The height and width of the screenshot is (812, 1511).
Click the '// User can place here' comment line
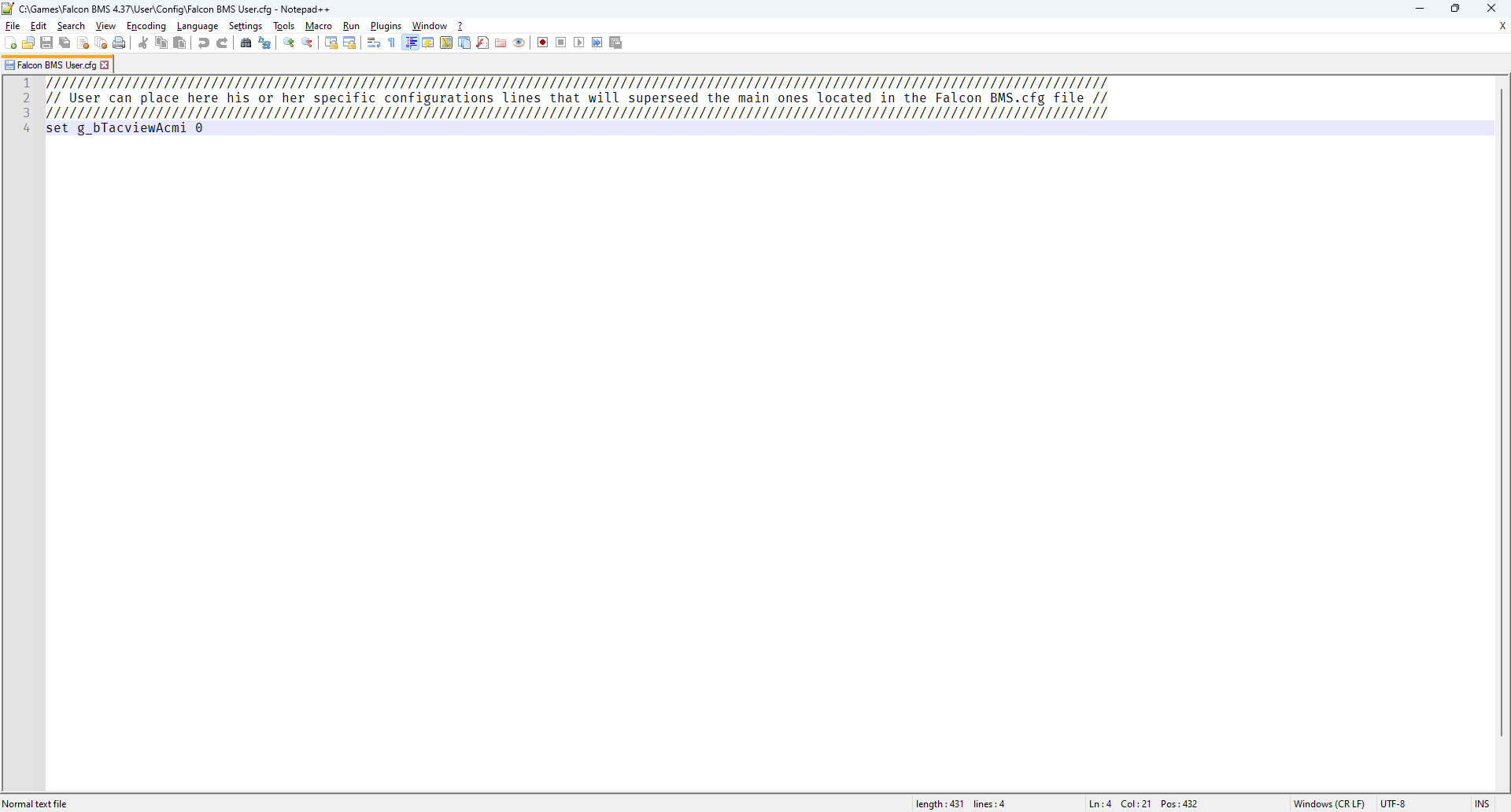coord(577,98)
